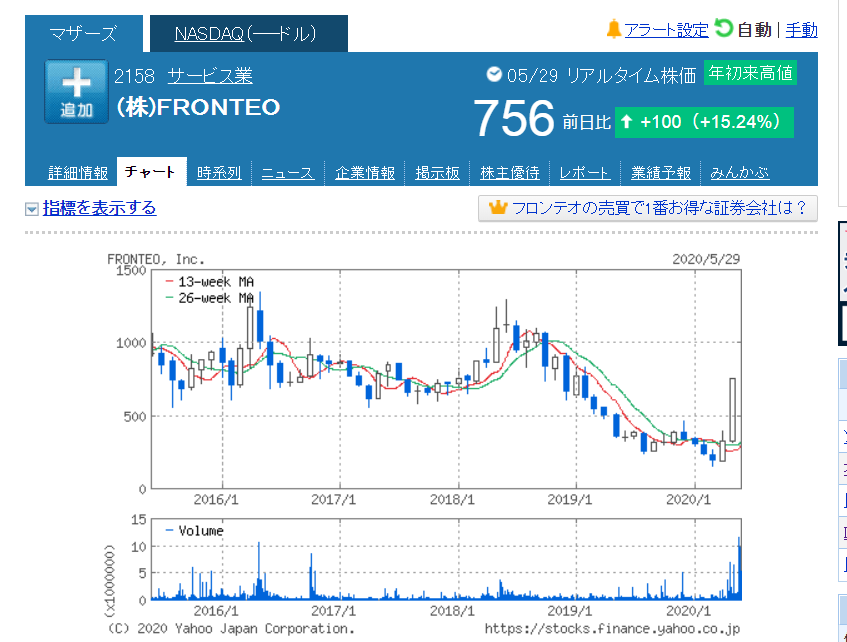Click the stock code 2158
Image resolution: width=847 pixels, height=642 pixels.
pos(135,76)
